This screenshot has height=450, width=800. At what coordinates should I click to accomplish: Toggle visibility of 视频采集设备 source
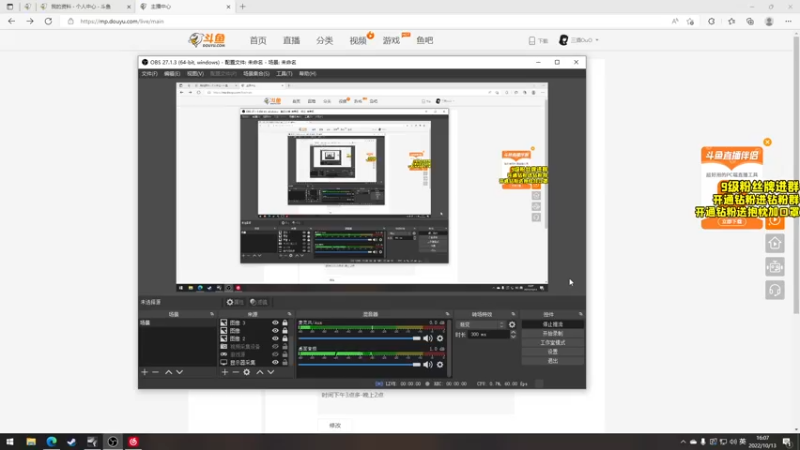275,346
